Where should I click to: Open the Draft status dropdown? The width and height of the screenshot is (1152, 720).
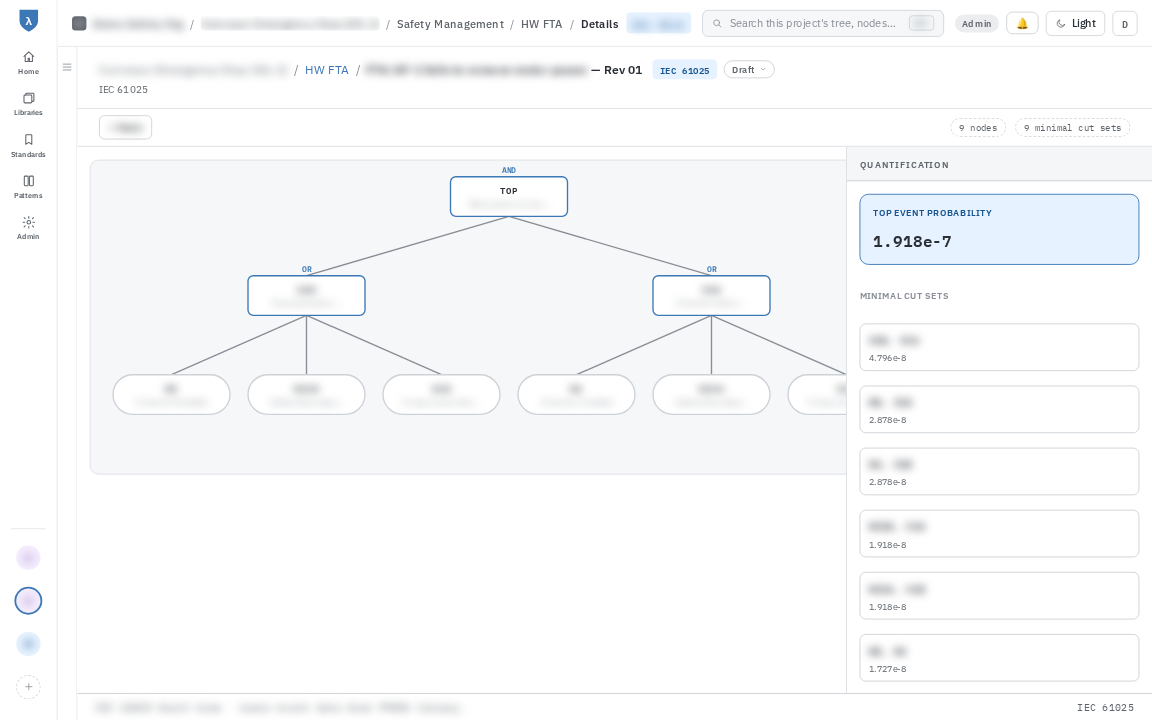[x=749, y=70]
